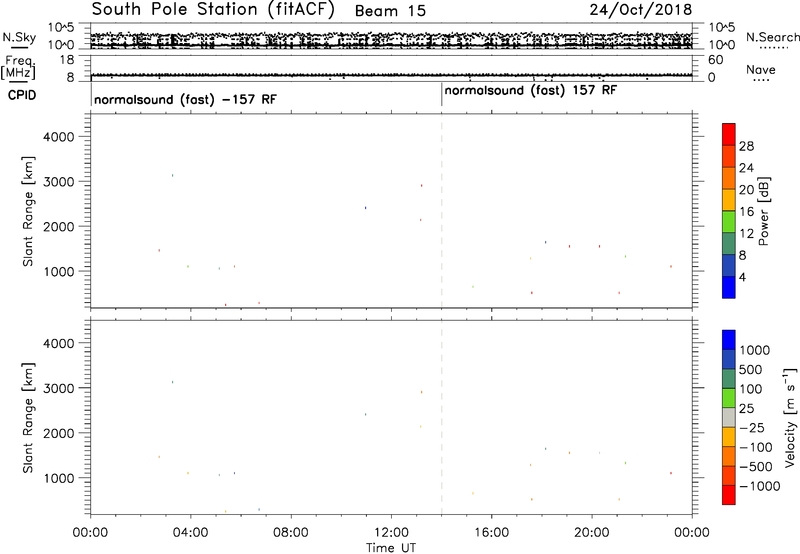Viewport: 800px width, 554px height.
Task: Pick the grey Velocity segment between 25 and -25
Action: coord(729,417)
